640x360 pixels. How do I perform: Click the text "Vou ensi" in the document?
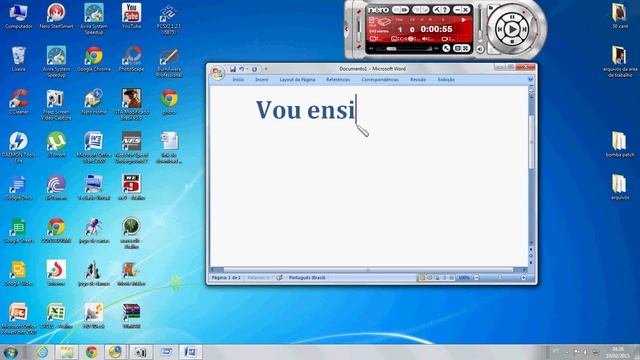point(305,110)
